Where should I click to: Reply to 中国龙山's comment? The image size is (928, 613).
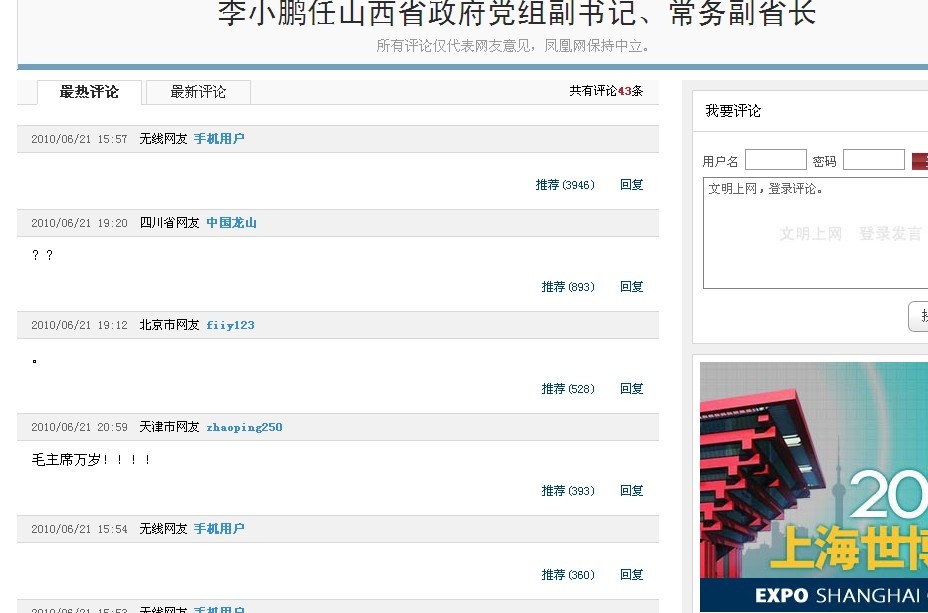(x=631, y=287)
